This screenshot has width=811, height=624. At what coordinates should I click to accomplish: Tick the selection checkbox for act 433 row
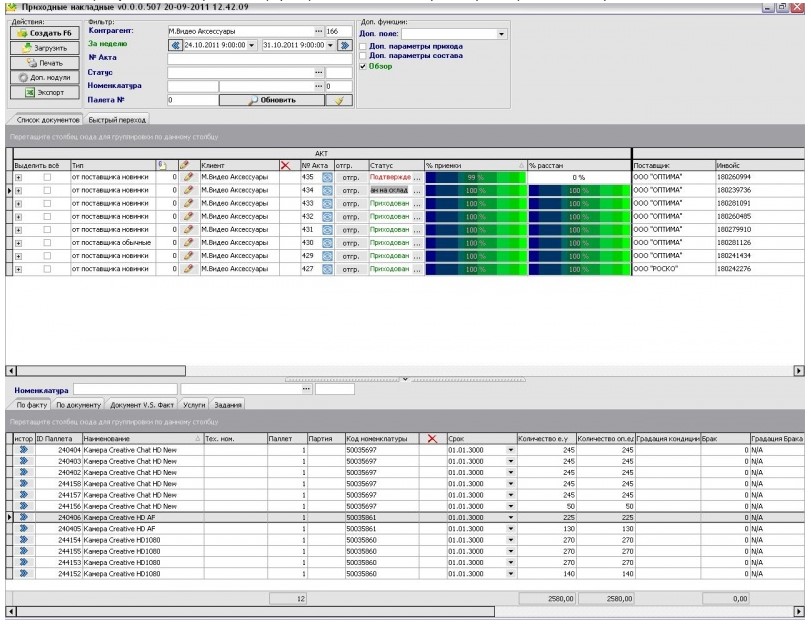tap(46, 203)
